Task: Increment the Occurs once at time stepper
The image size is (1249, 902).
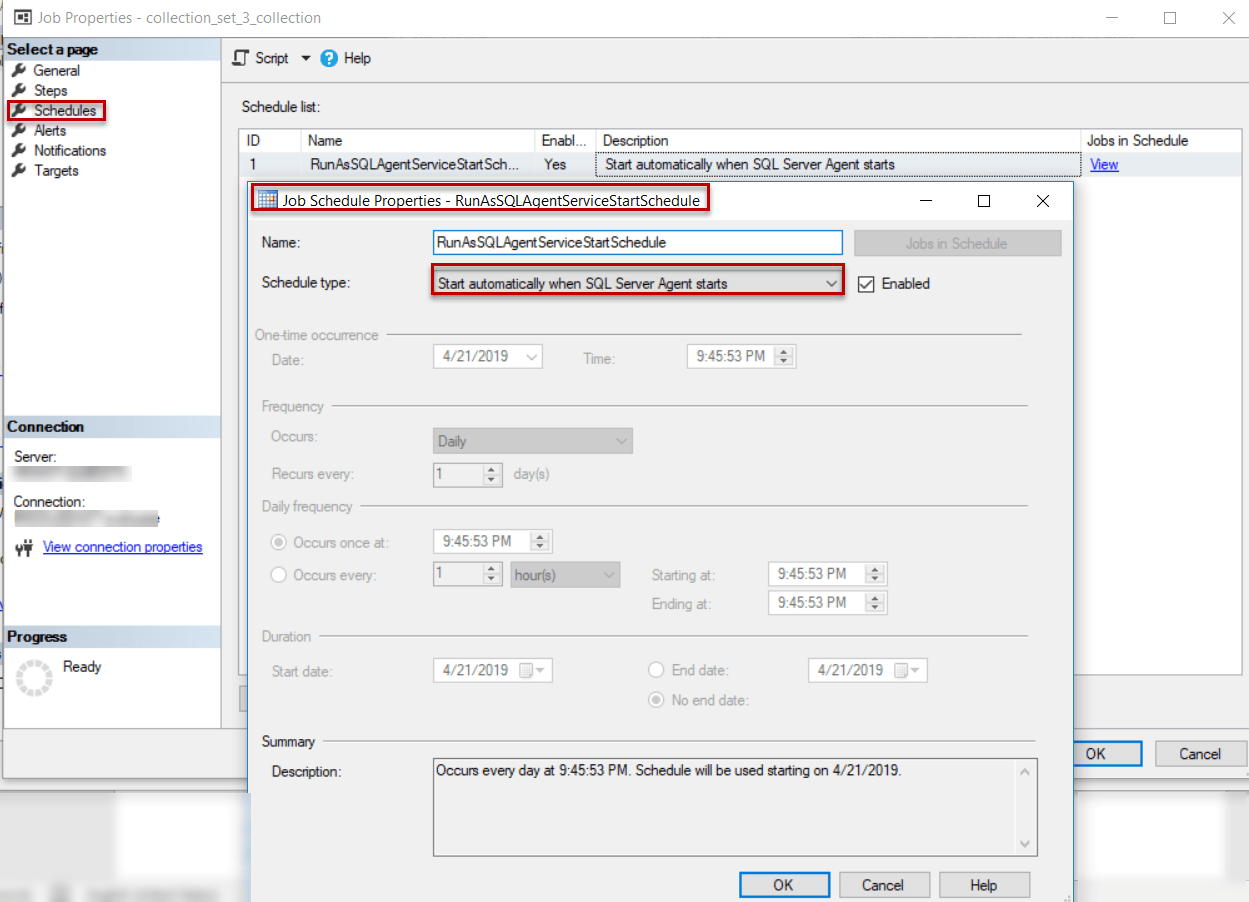Action: 539,536
